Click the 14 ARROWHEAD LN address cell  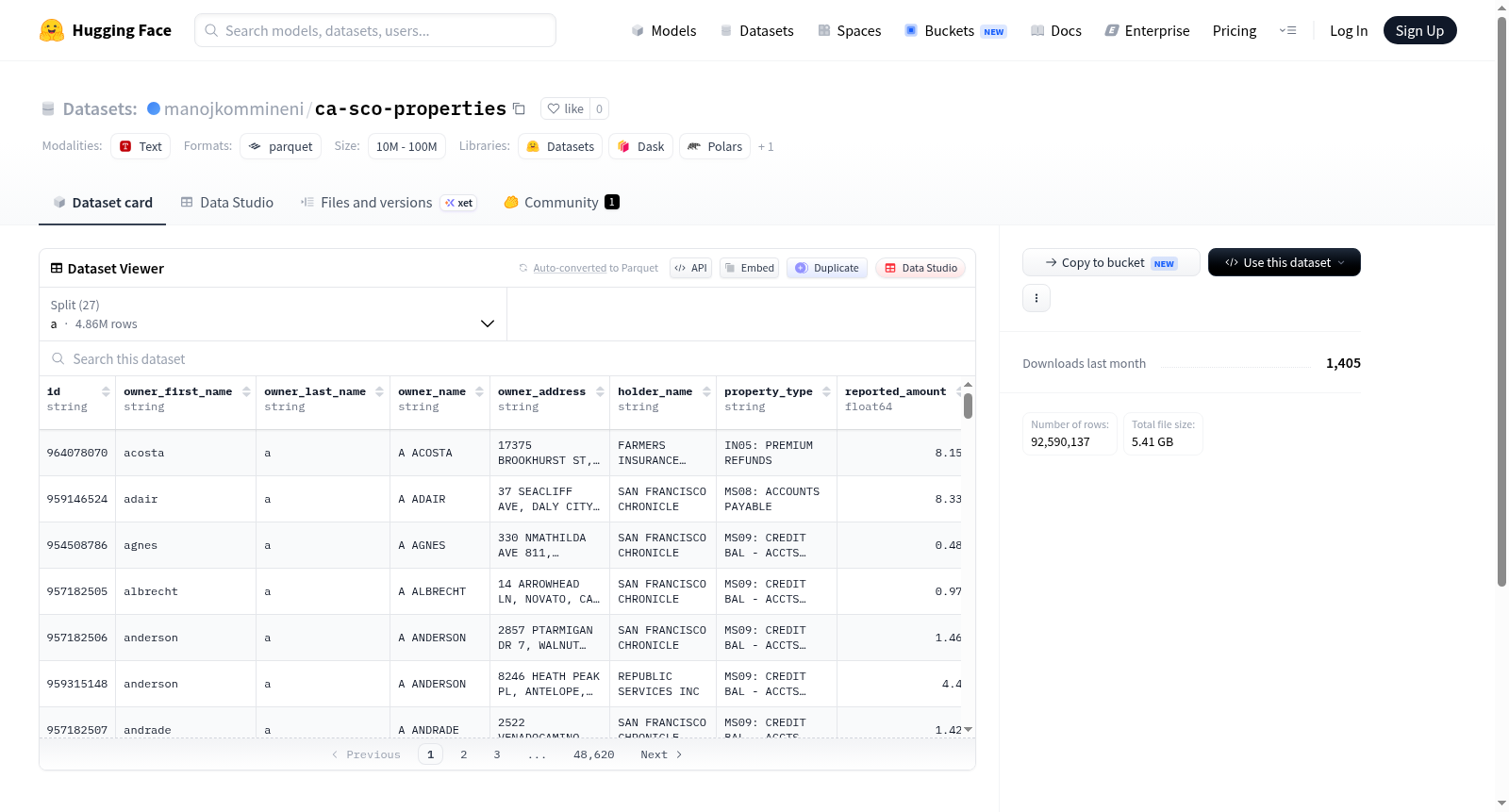click(549, 591)
